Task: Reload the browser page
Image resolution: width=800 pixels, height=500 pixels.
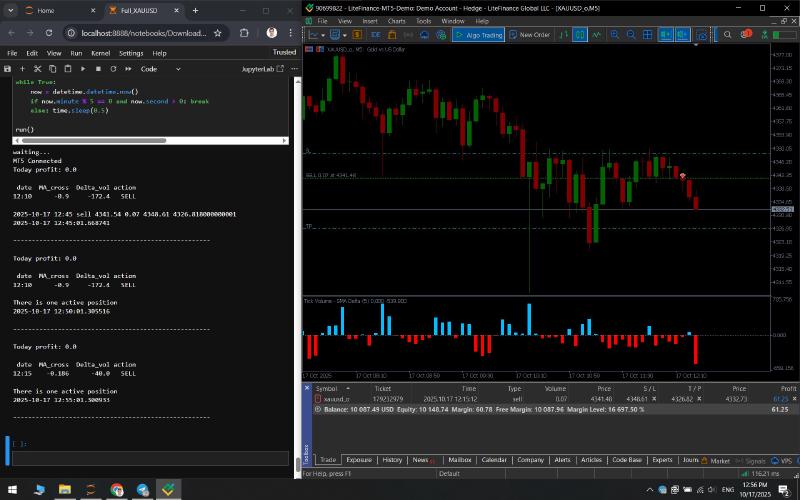Action: (49, 33)
